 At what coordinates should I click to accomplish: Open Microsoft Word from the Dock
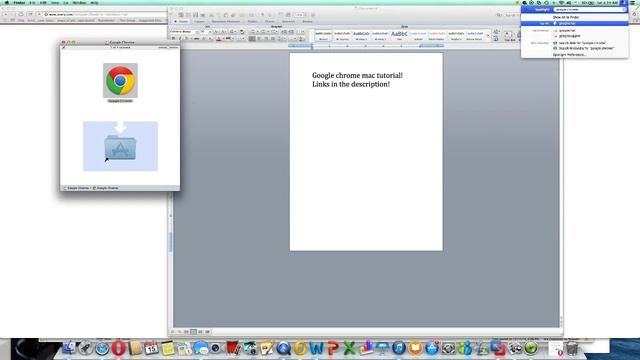click(316, 348)
